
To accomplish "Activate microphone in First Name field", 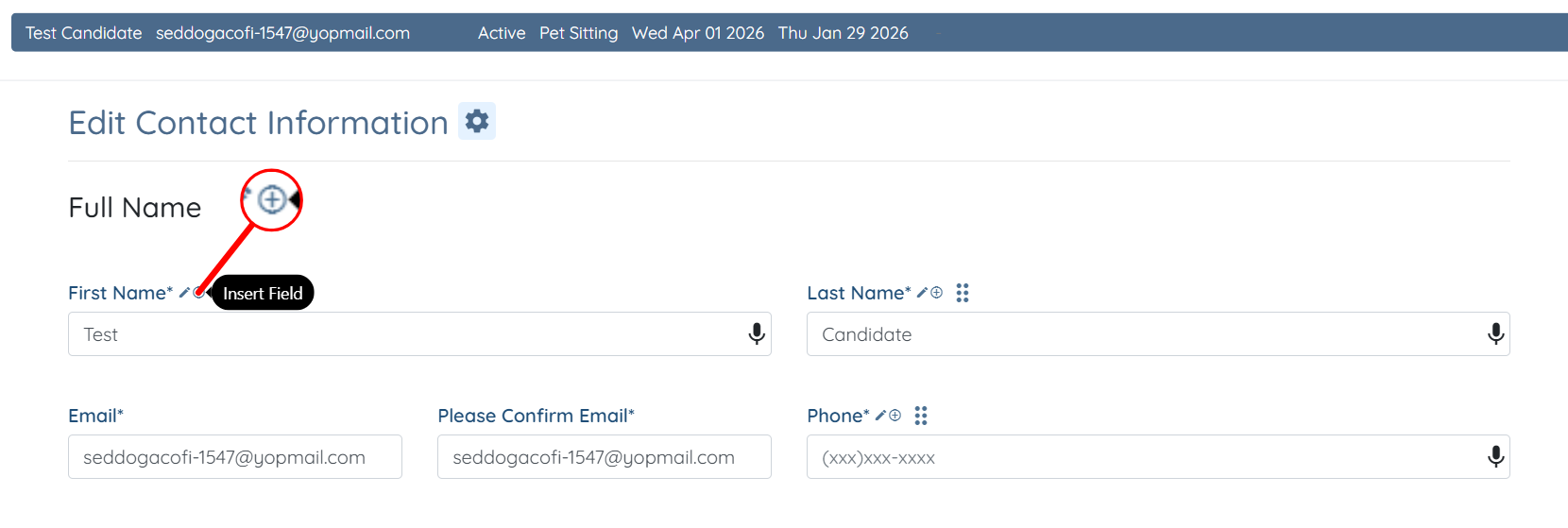I will [x=757, y=333].
